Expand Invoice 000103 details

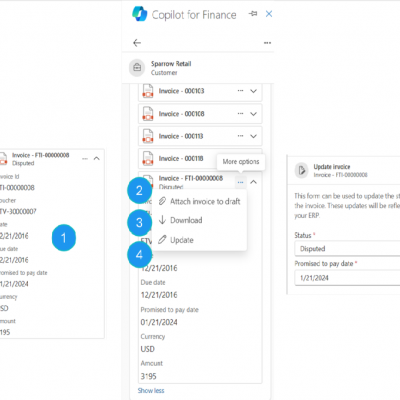(253, 91)
